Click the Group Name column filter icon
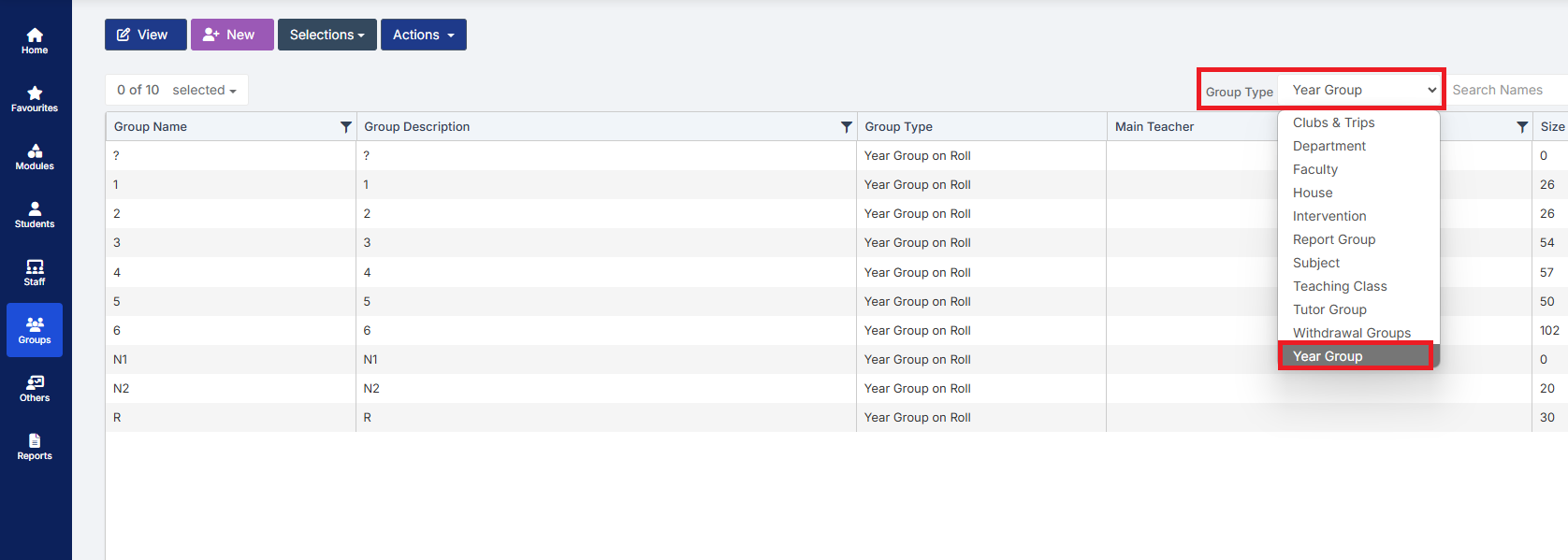The height and width of the screenshot is (560, 1568). click(x=345, y=127)
